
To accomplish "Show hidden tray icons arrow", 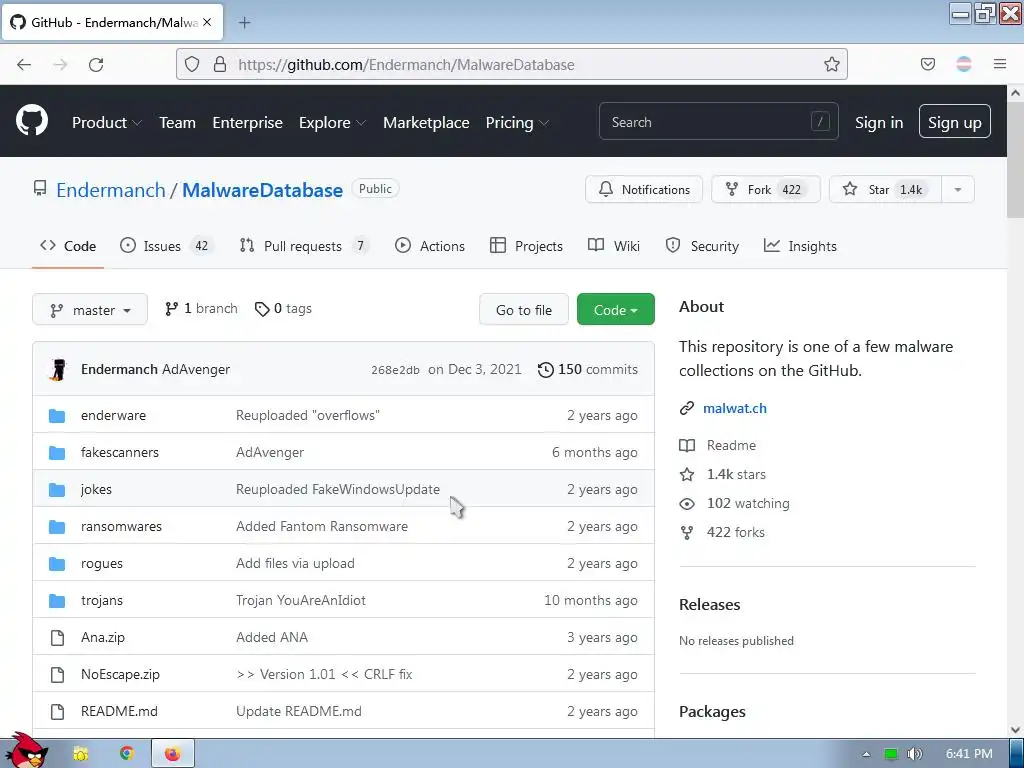I will point(866,754).
